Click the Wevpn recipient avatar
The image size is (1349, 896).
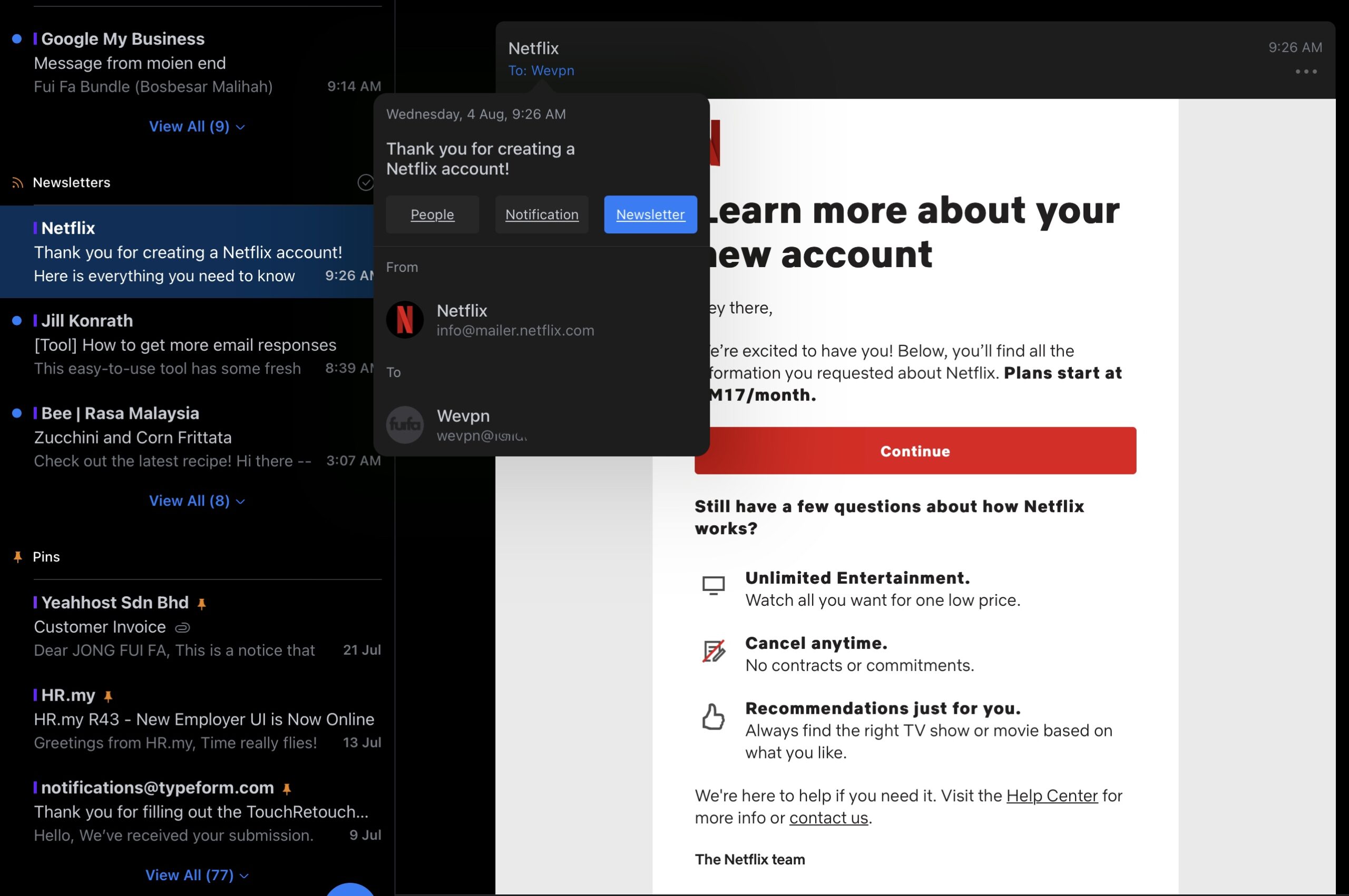(x=405, y=425)
